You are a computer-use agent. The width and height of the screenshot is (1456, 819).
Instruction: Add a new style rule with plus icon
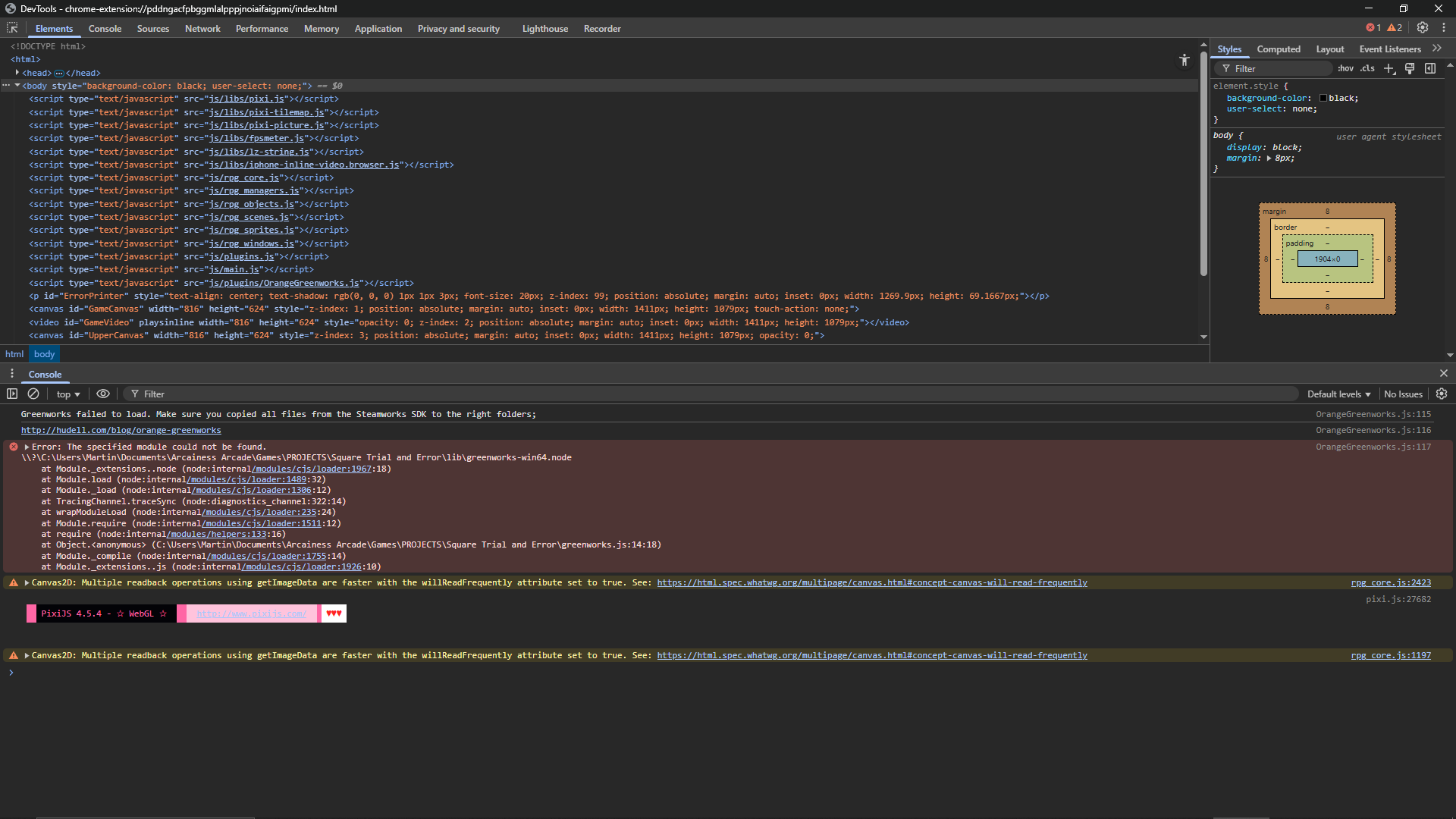(1389, 68)
